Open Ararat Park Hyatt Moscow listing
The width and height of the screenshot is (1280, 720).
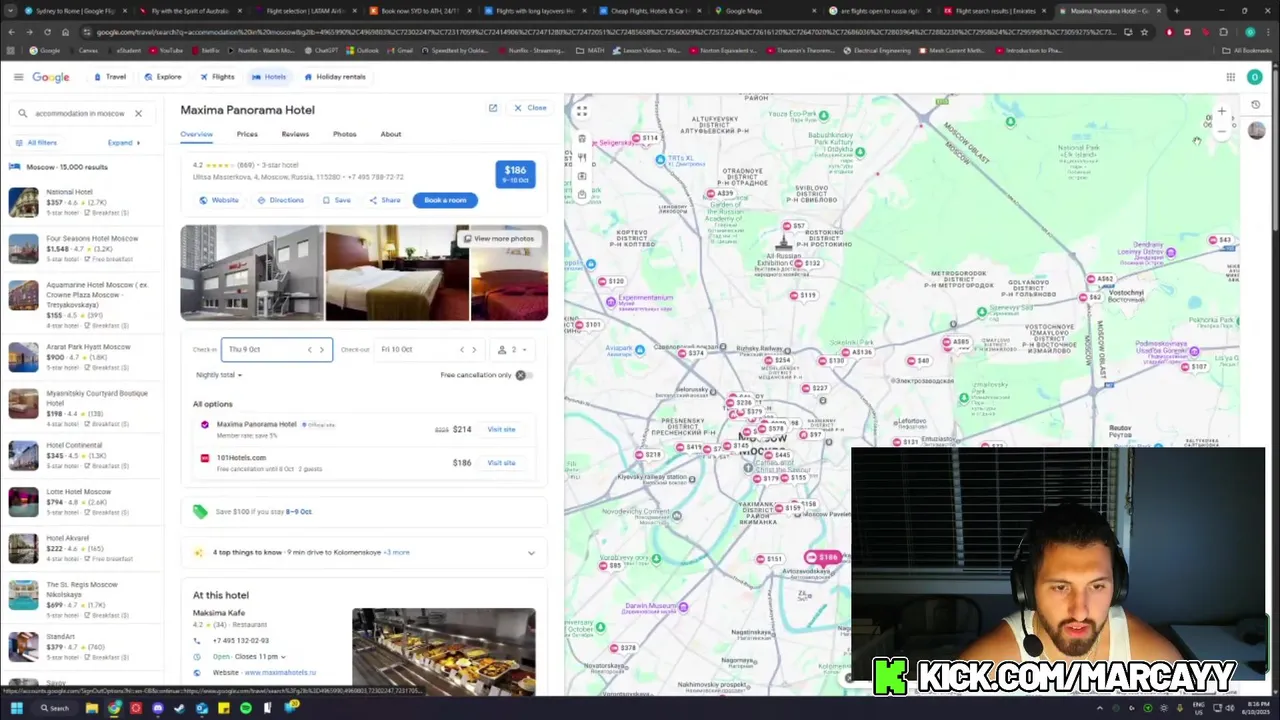(x=83, y=357)
